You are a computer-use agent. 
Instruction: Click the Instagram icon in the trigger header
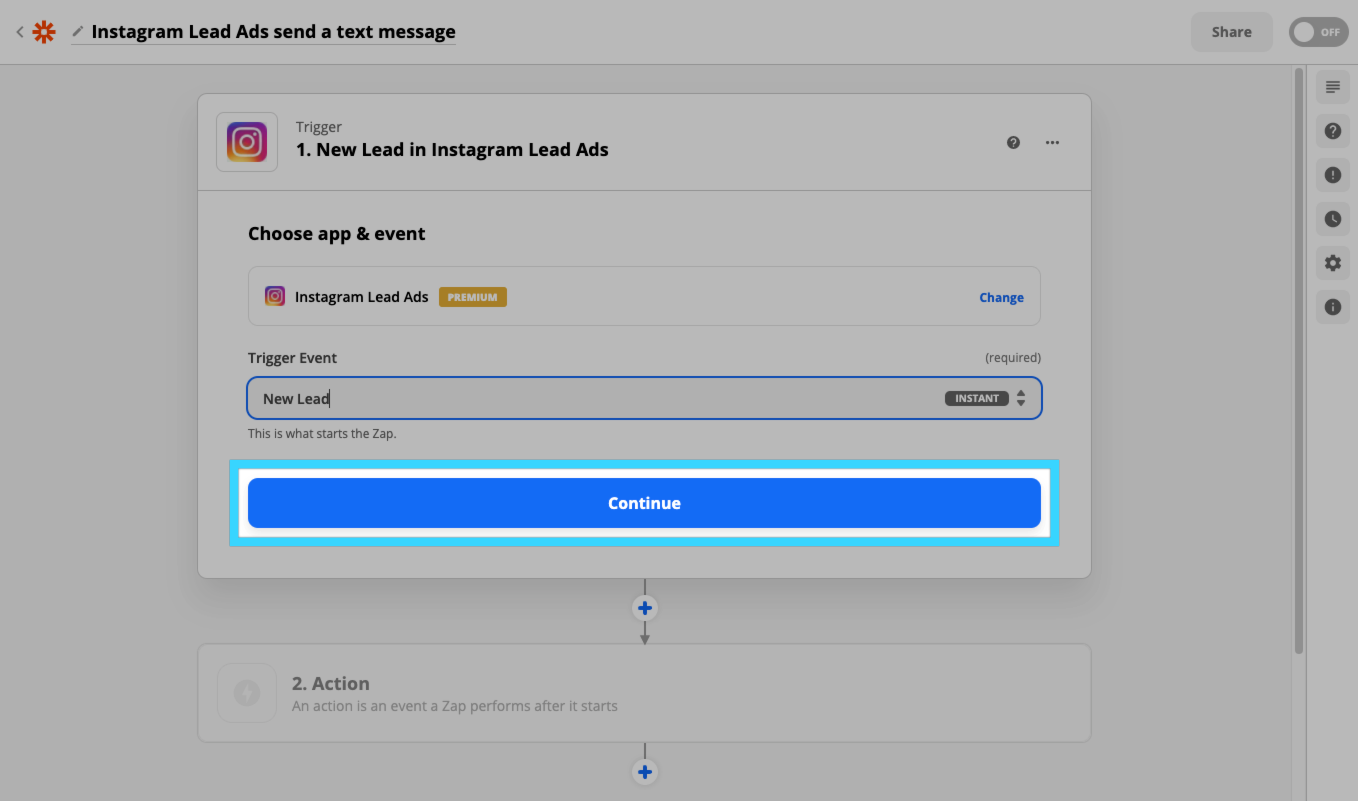click(x=247, y=142)
